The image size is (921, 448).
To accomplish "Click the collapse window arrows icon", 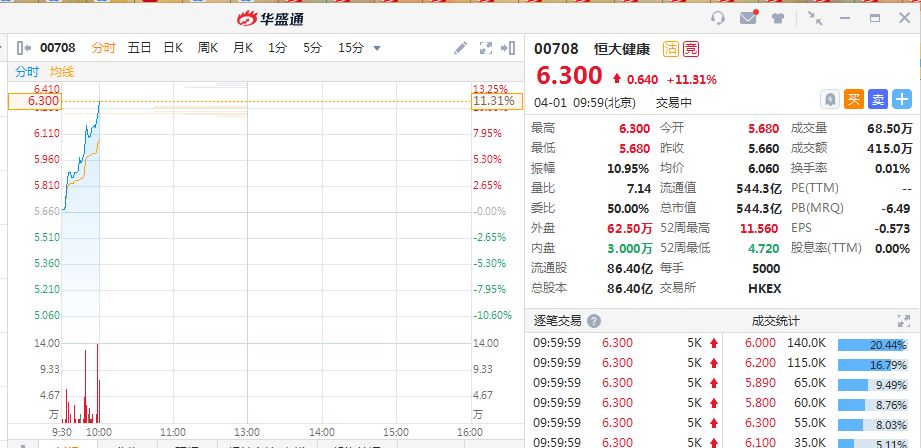I will 815,18.
